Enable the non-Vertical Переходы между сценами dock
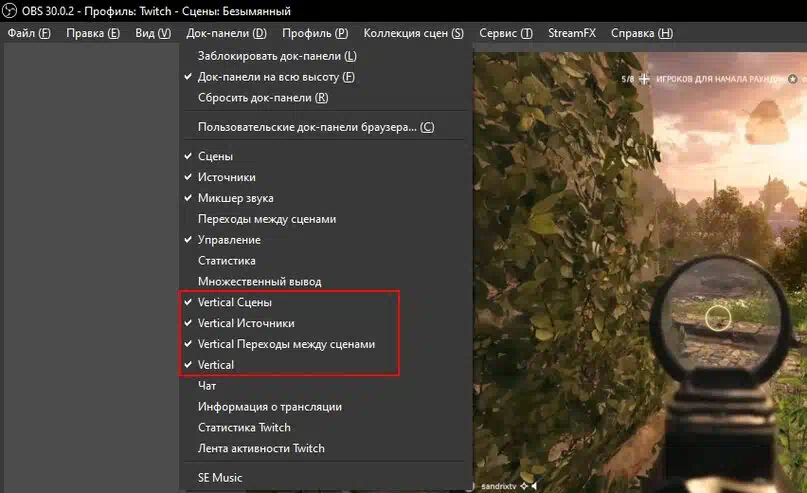 click(x=325, y=219)
